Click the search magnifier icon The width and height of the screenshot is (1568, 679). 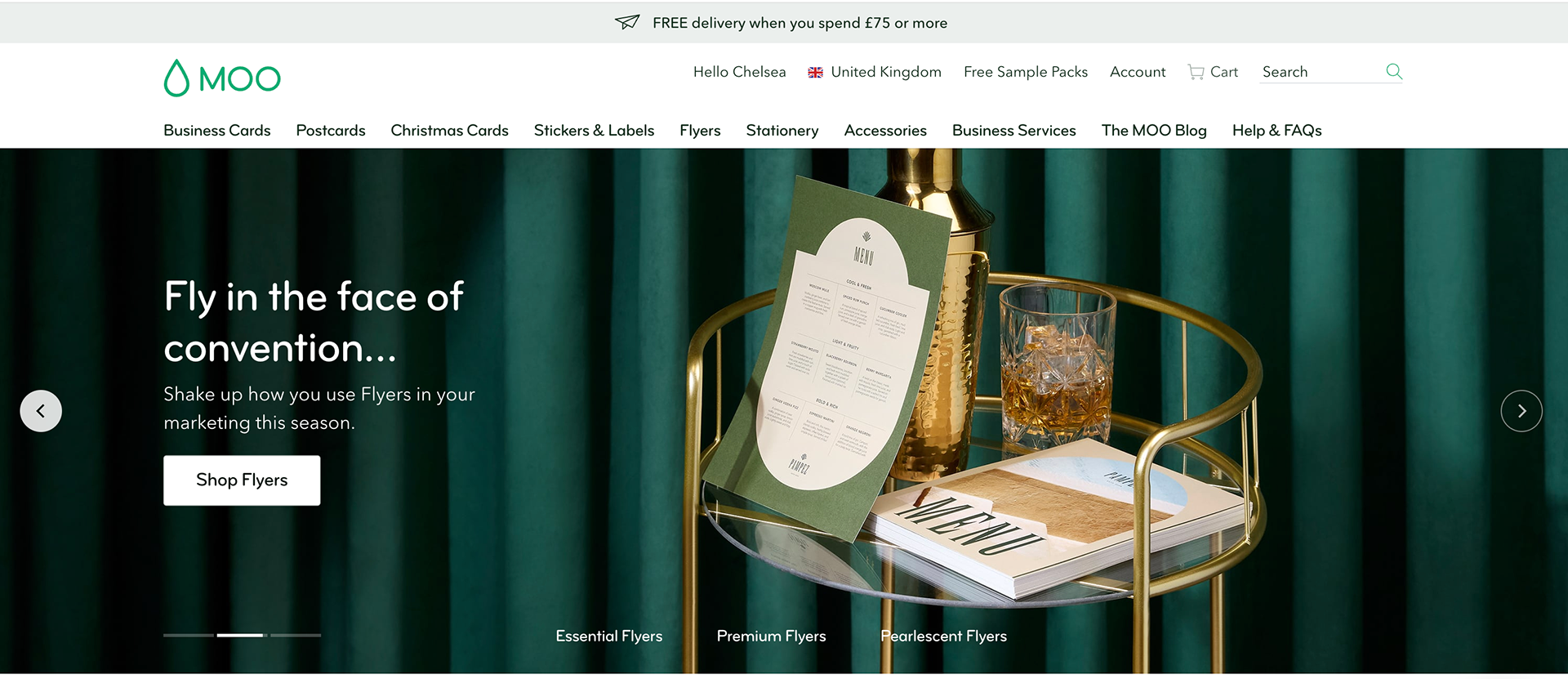pyautogui.click(x=1394, y=71)
